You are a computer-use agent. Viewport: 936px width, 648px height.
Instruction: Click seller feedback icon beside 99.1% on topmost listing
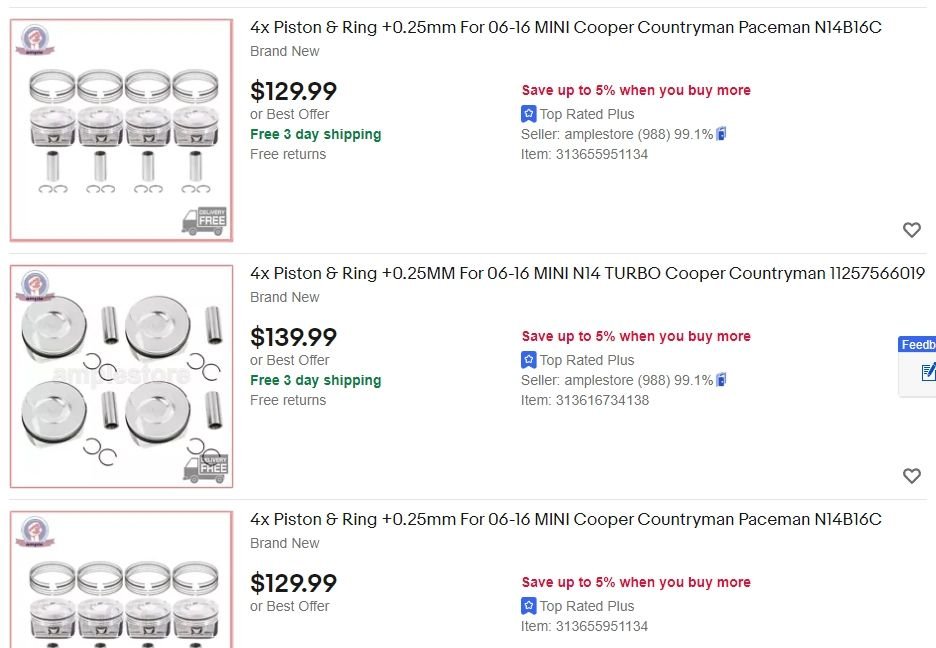pyautogui.click(x=721, y=134)
